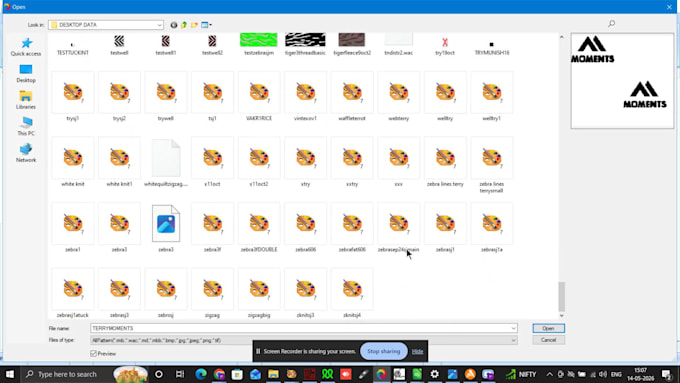Select the zebrafat606 pattern file
680x383 pixels.
click(352, 228)
